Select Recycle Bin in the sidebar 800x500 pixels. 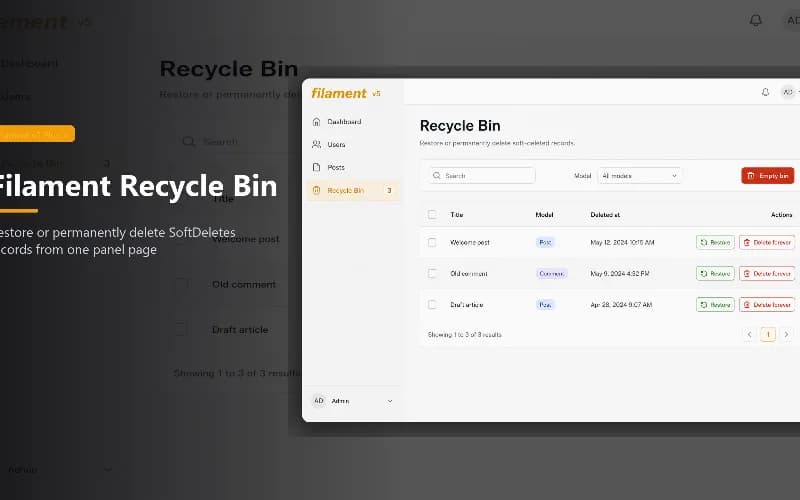(x=352, y=190)
